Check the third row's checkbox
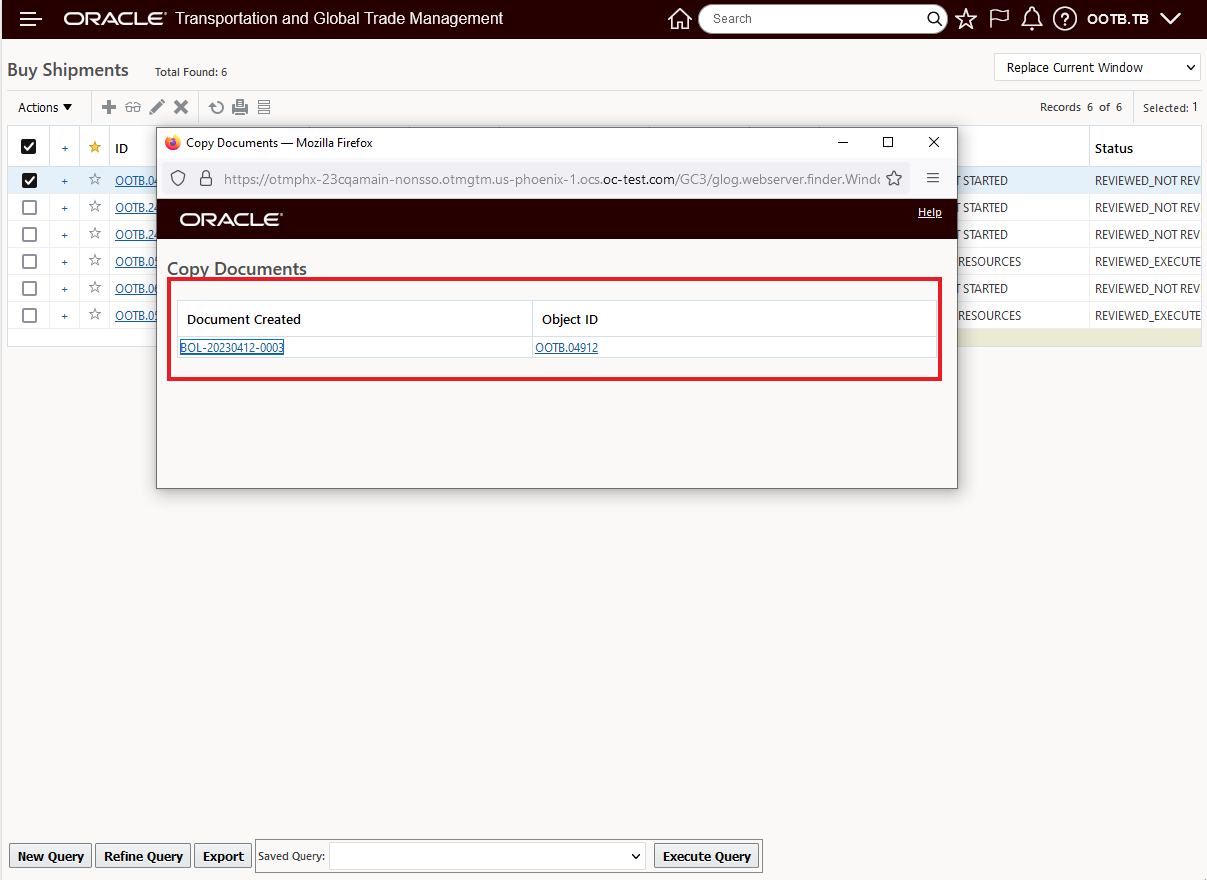This screenshot has width=1207, height=880. click(29, 234)
